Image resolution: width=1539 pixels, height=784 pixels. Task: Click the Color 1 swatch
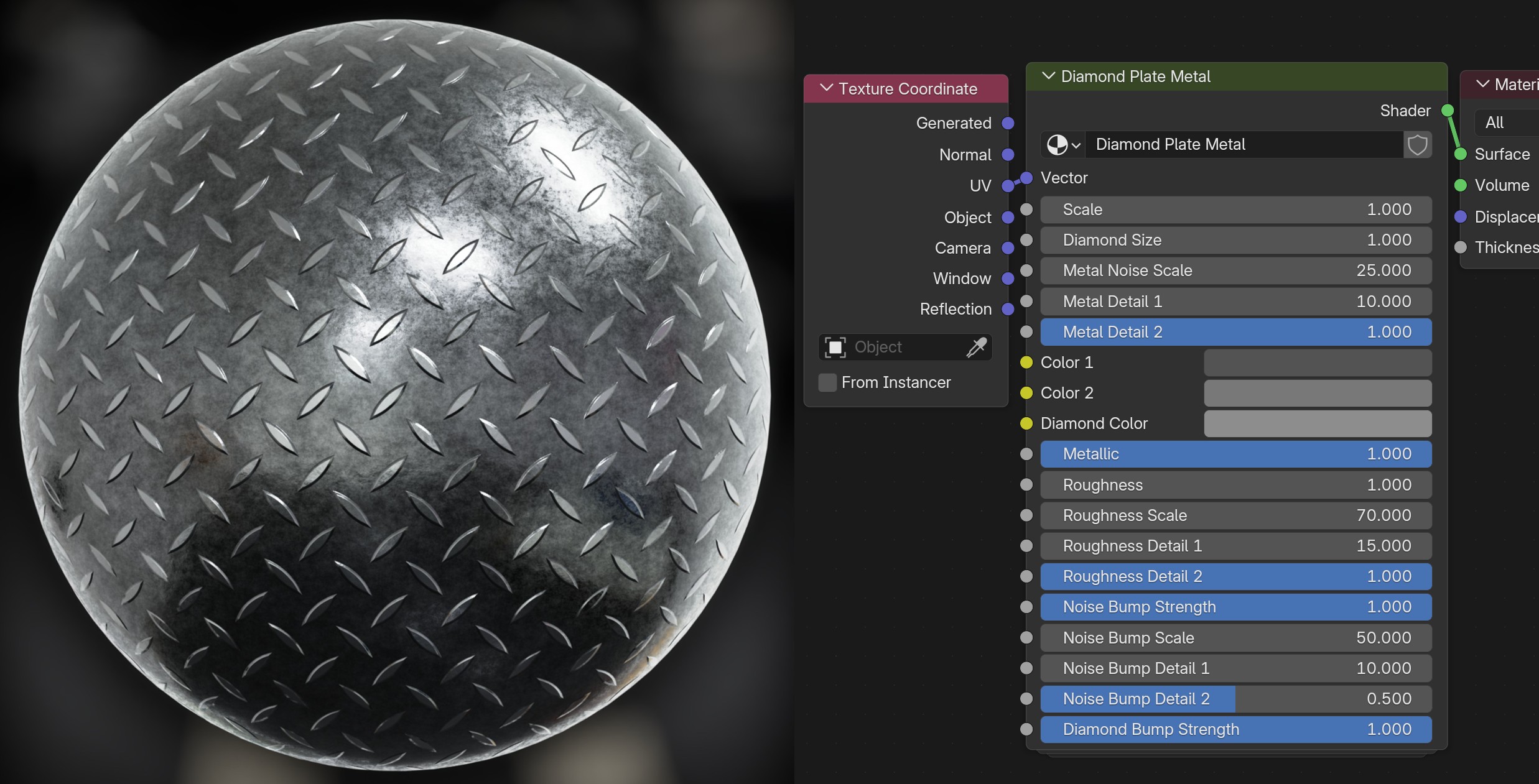pyautogui.click(x=1318, y=362)
